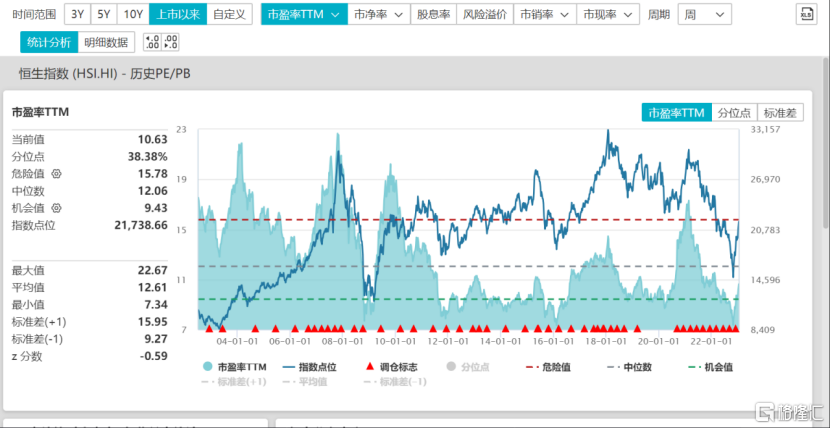Click the 当前值 10.63 value
This screenshot has height=429, width=830.
152,140
